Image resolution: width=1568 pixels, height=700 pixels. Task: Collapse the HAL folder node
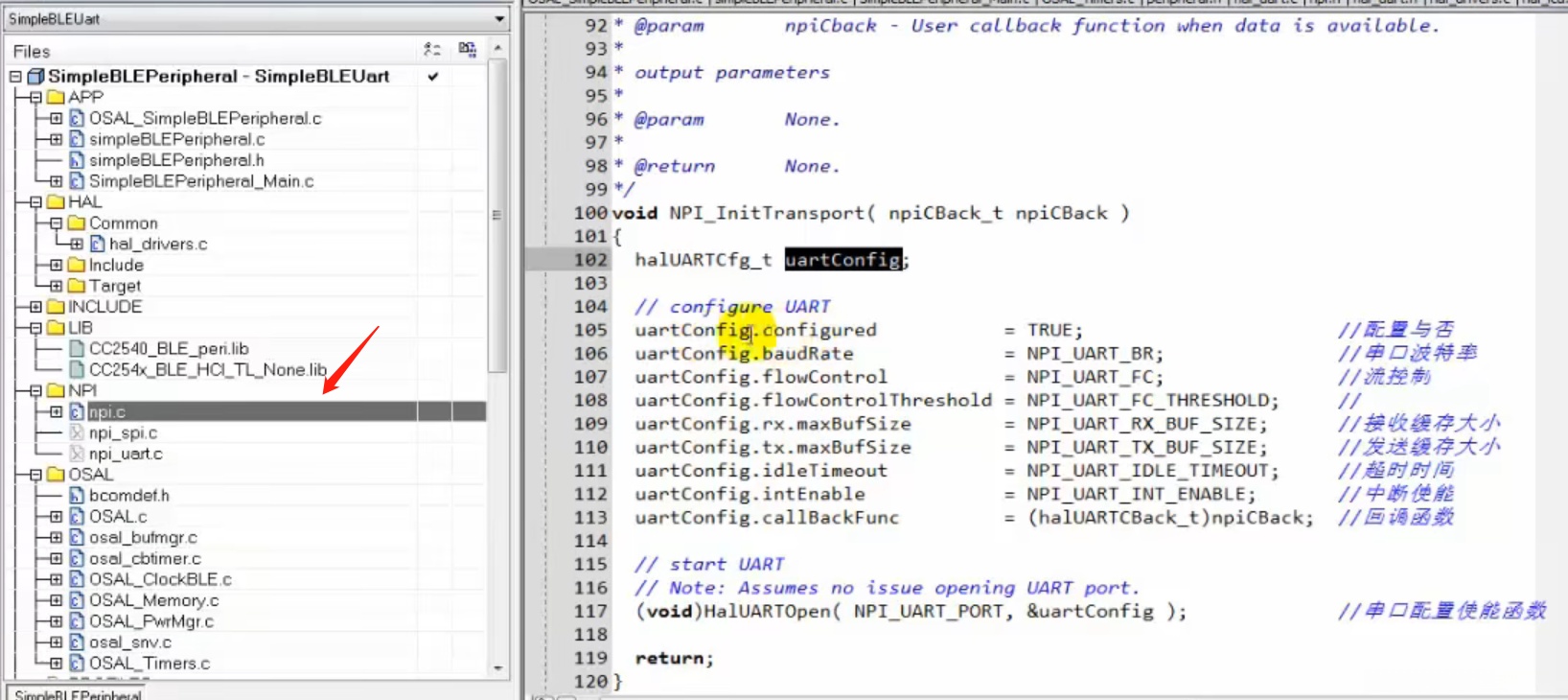pos(35,201)
